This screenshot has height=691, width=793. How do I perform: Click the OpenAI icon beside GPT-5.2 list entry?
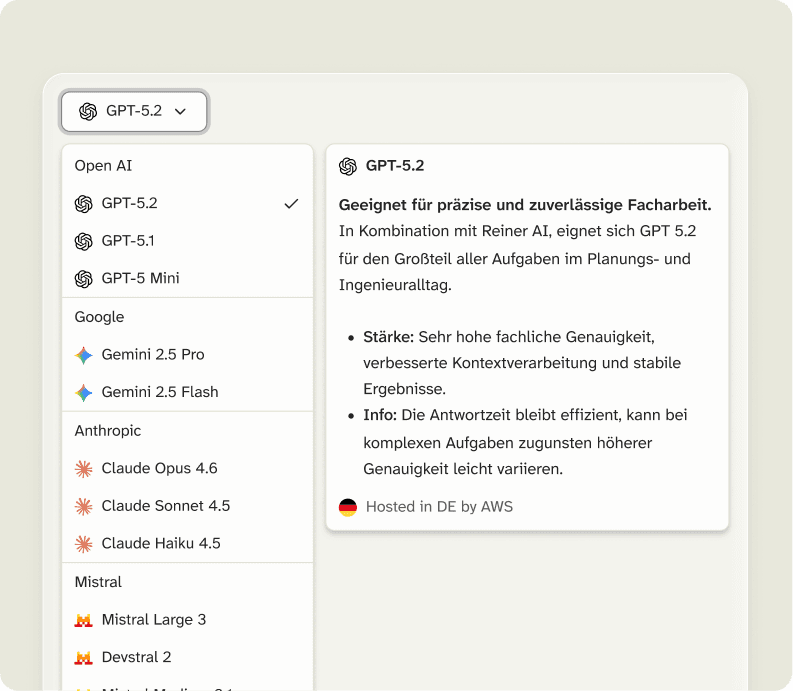click(x=83, y=204)
